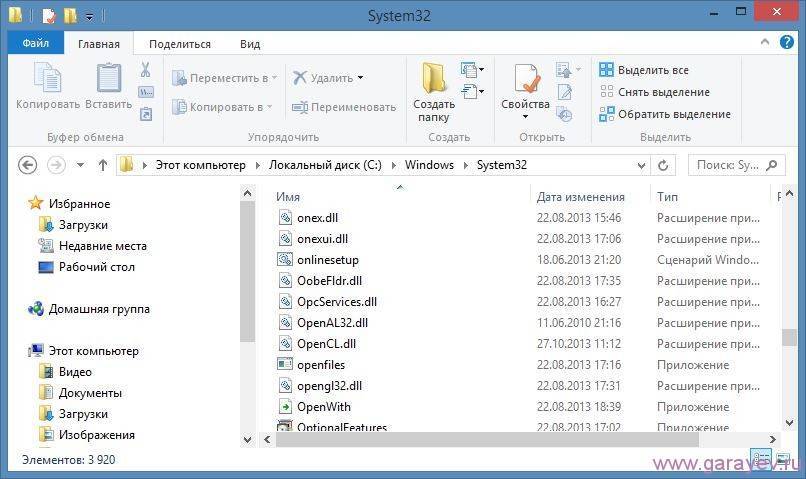Click the Properties icon in the quick access toolbar

tap(48, 16)
